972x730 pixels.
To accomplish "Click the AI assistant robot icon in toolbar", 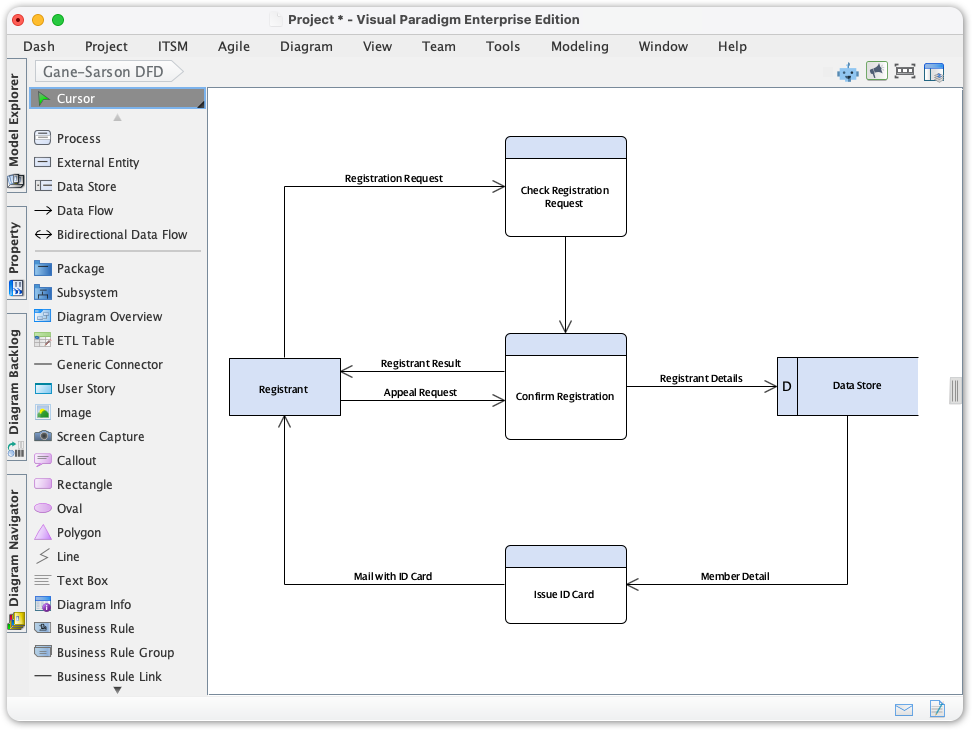I will click(x=847, y=71).
